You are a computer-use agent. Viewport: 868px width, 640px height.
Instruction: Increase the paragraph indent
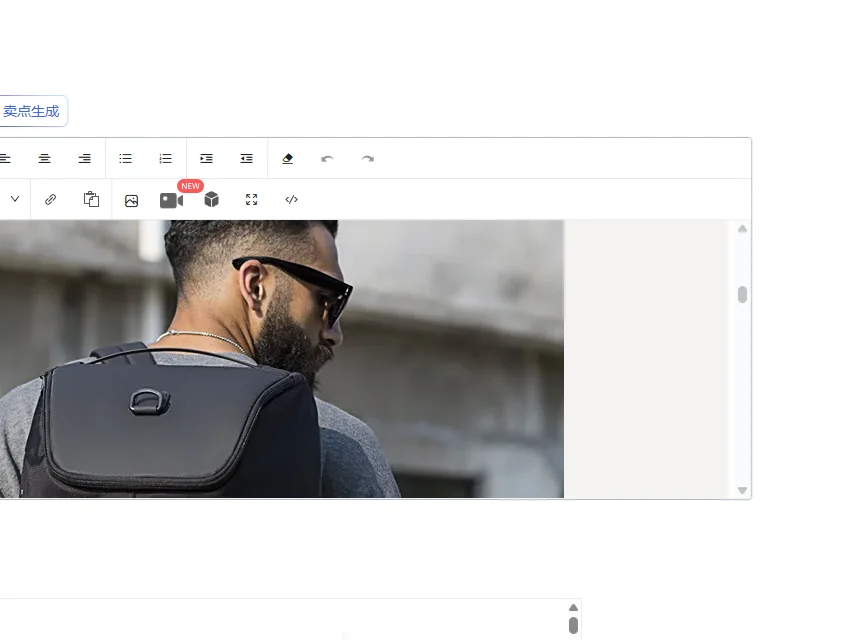point(206,159)
